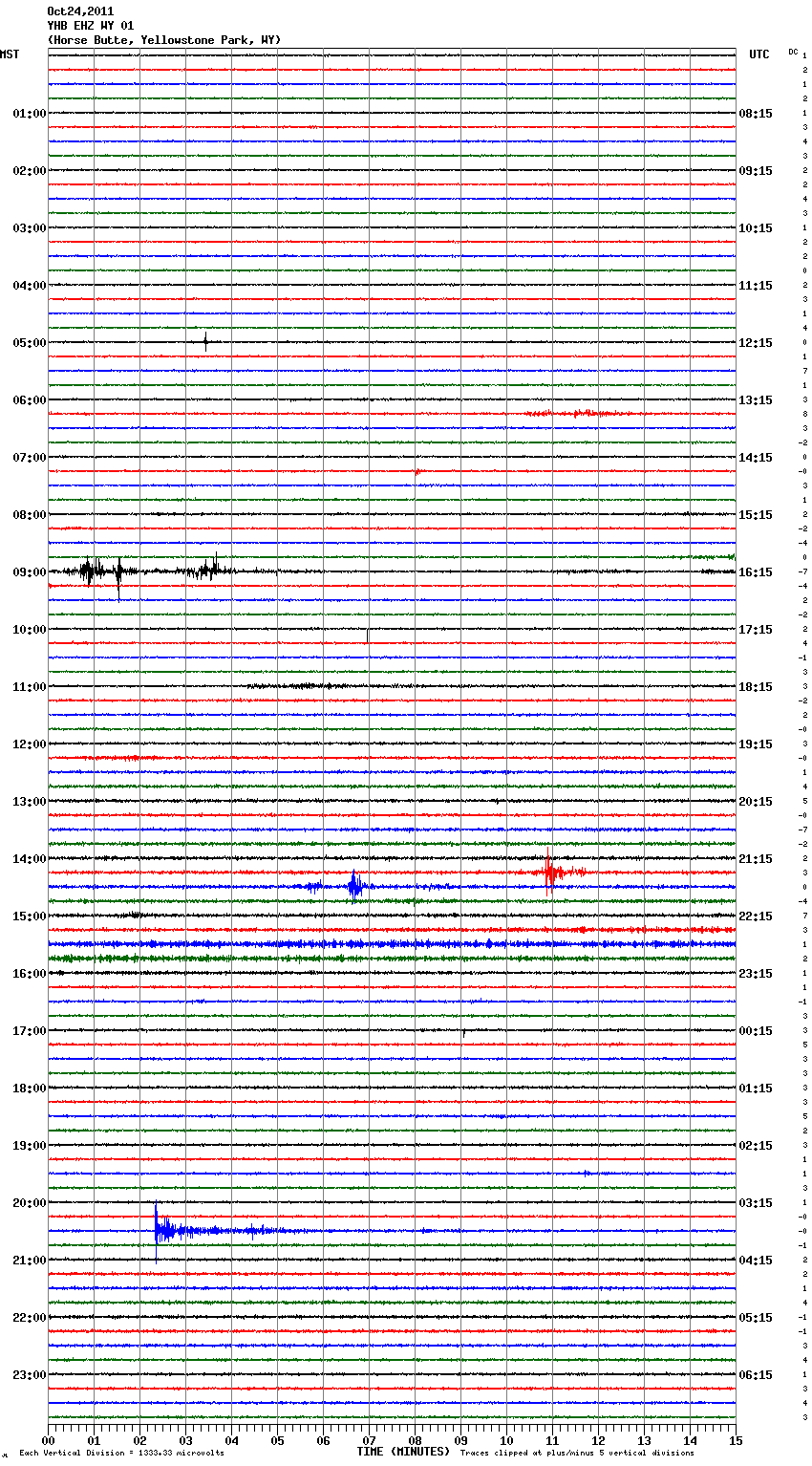Click minute "03" on the bottom time axis
The image size is (812, 1466).
(186, 1440)
